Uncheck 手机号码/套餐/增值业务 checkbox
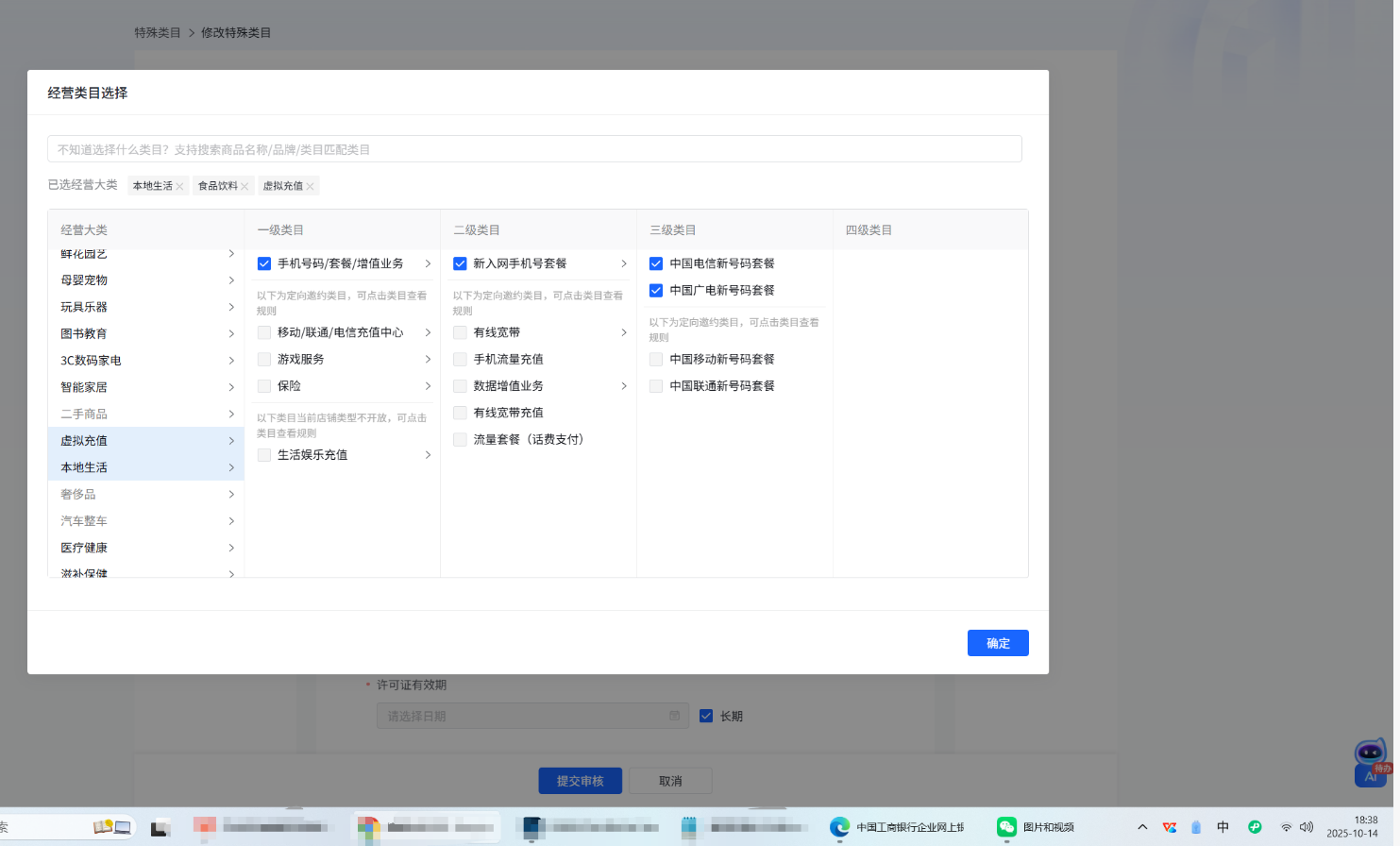Screen dimensions: 1400x846 264,263
